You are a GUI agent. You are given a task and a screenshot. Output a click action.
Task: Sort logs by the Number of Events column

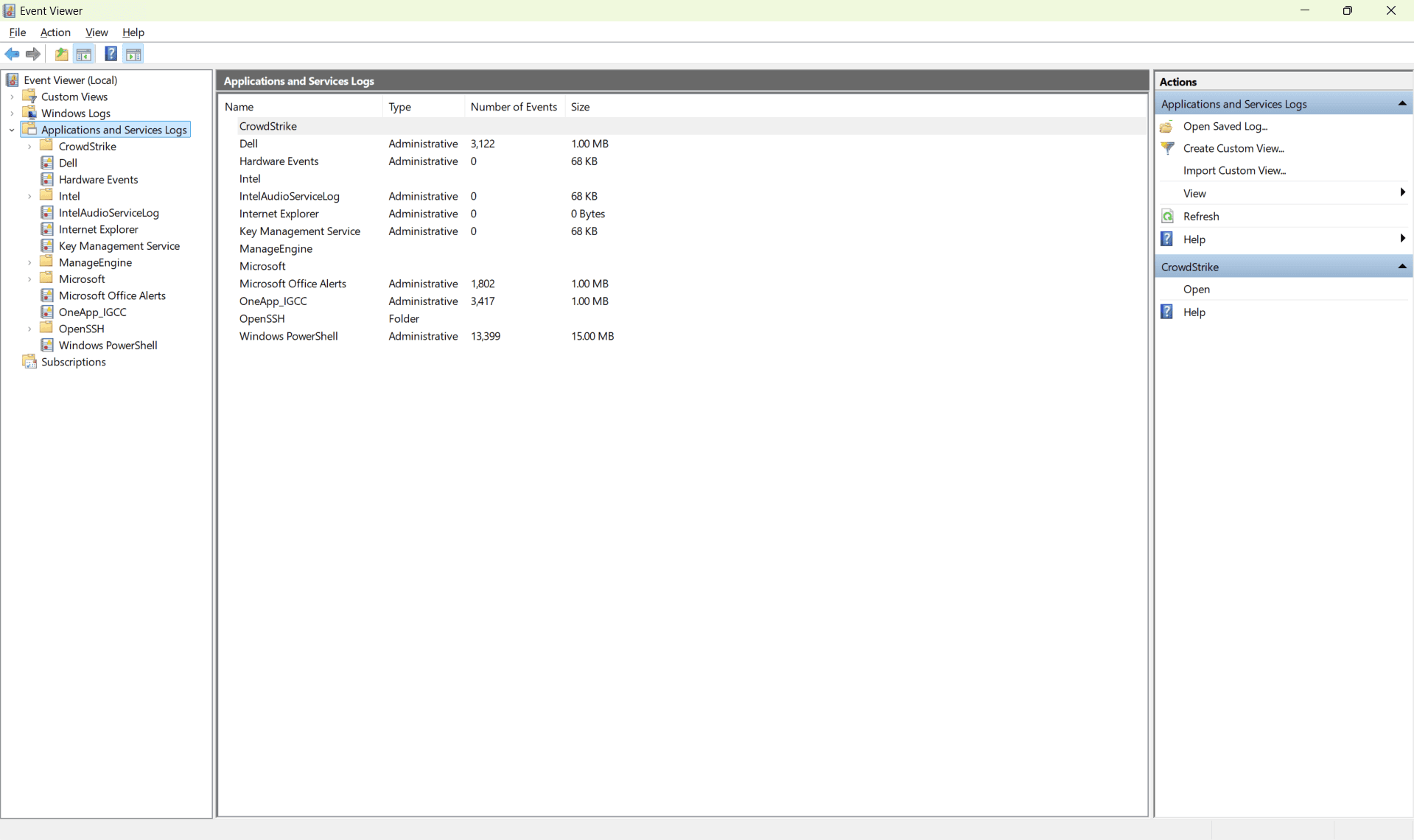tap(514, 107)
